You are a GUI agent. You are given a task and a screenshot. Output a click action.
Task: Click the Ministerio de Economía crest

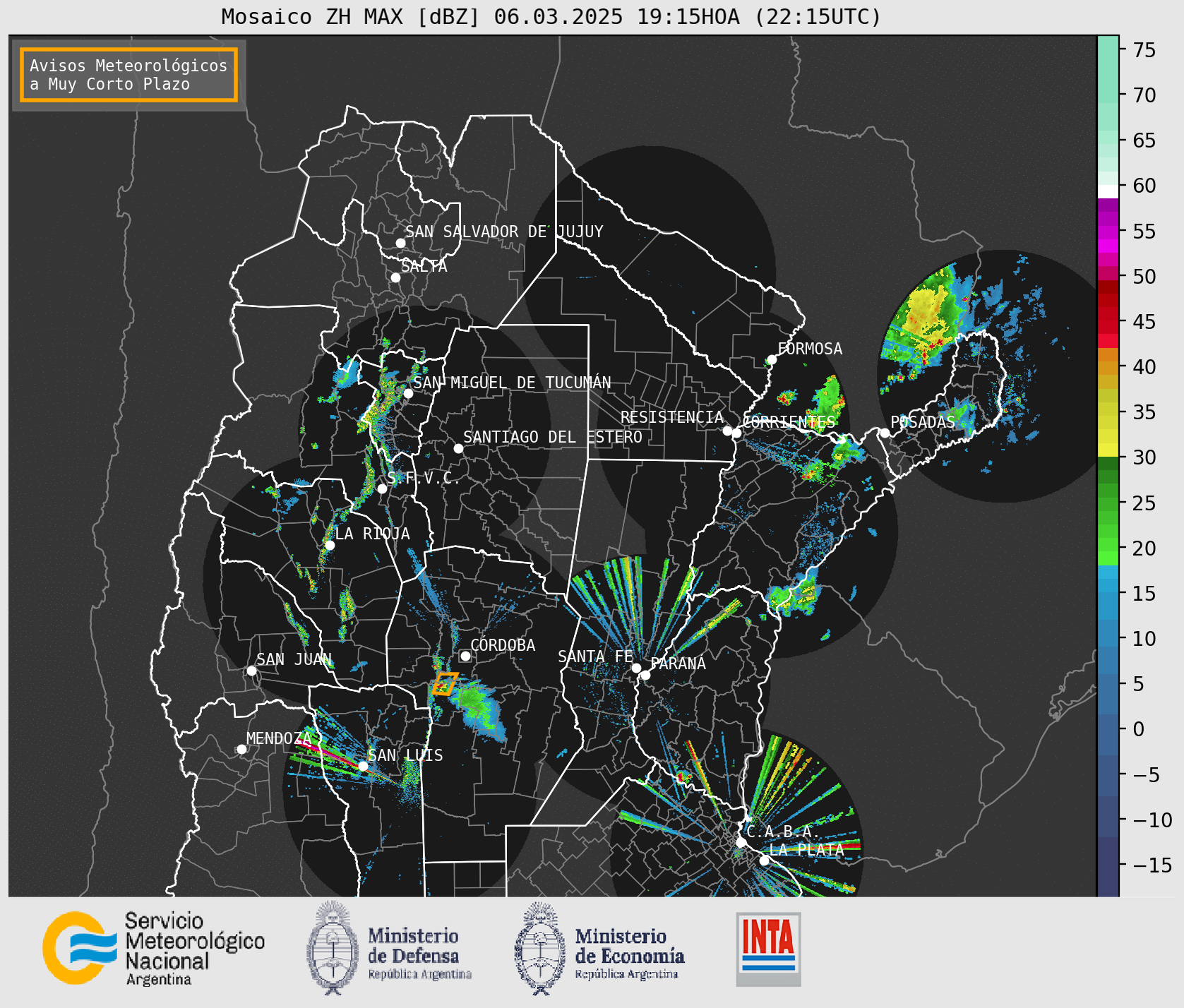[x=540, y=948]
